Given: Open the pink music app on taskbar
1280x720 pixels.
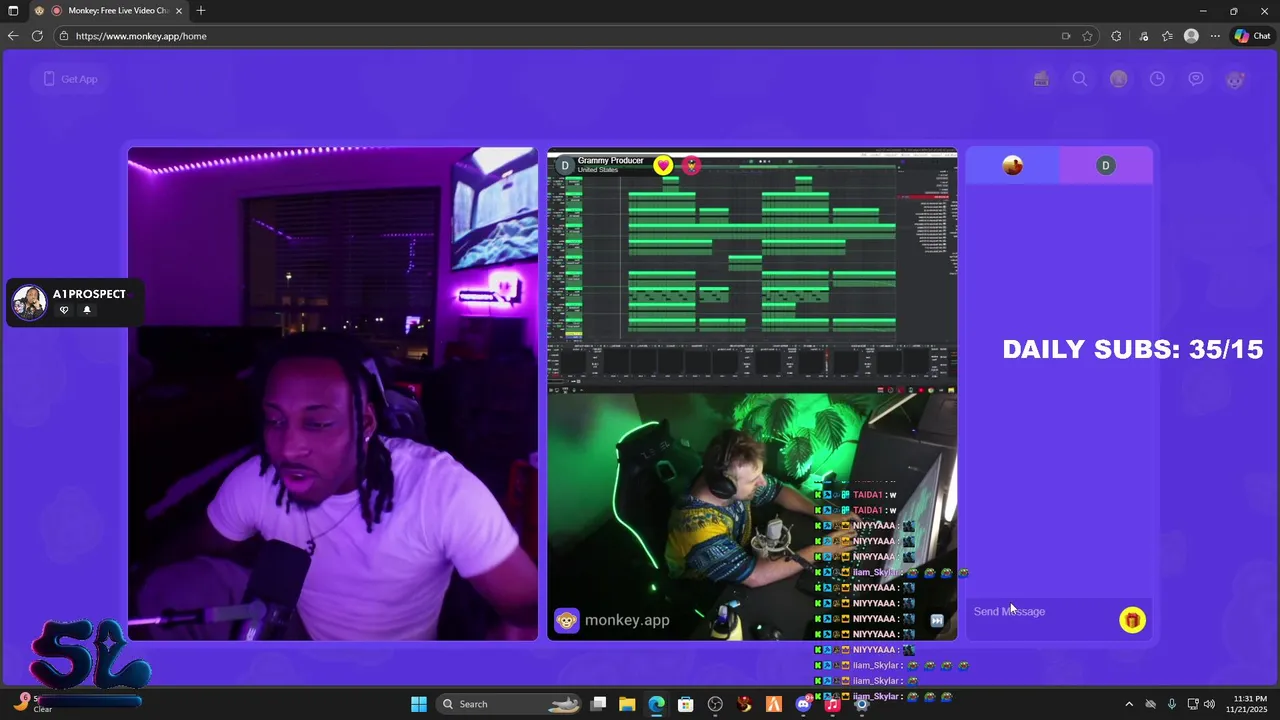Looking at the screenshot, I should 832,704.
